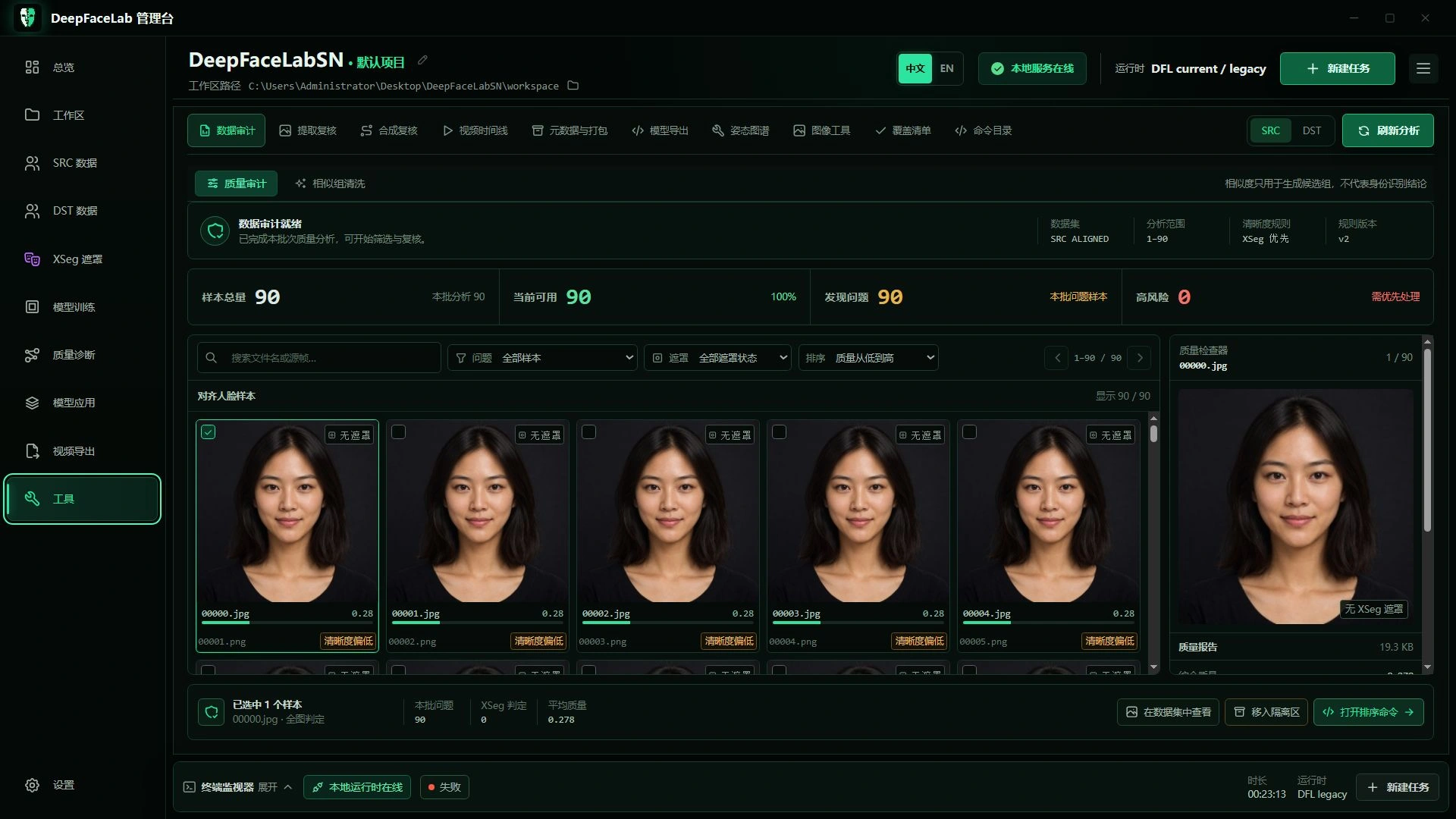This screenshot has height=819, width=1456.
Task: Open 模型导出 tab
Action: point(660,130)
